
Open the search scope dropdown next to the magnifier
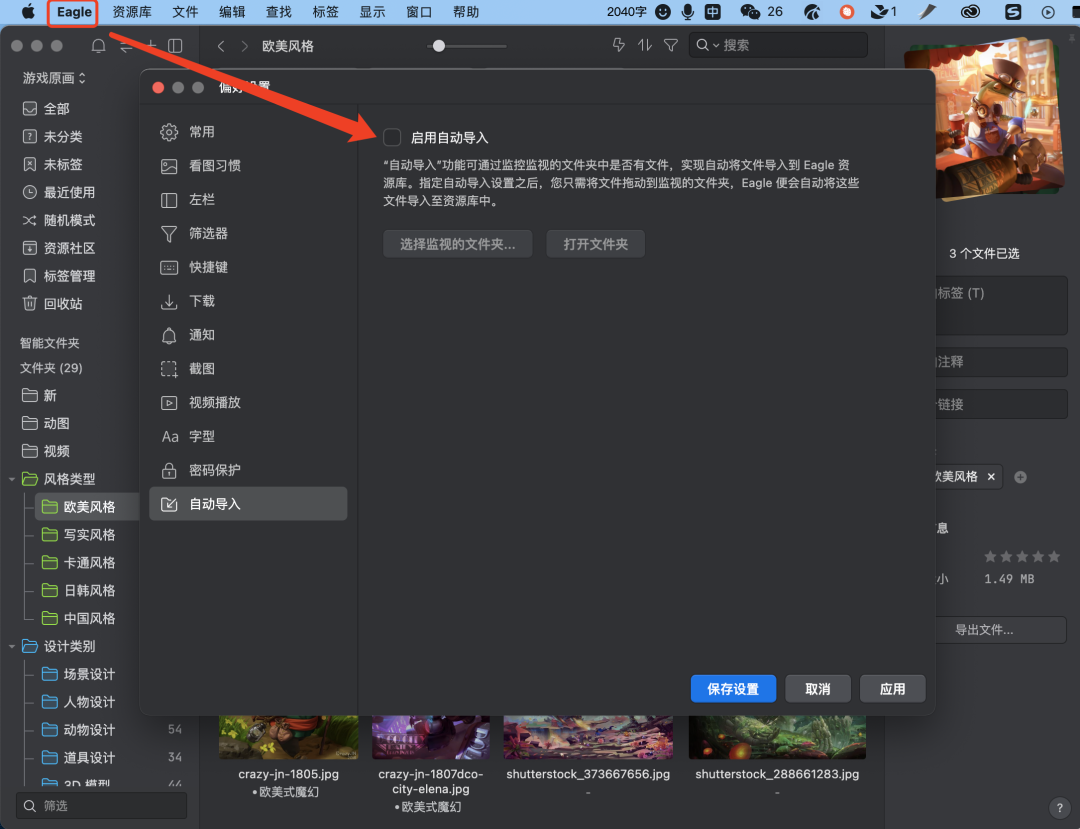tap(716, 45)
